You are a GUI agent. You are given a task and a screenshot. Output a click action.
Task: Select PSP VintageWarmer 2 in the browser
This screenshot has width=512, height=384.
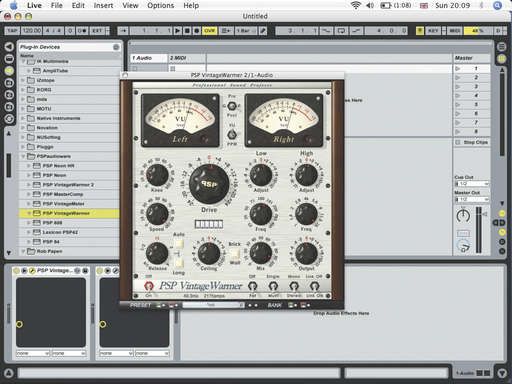pyautogui.click(x=68, y=185)
